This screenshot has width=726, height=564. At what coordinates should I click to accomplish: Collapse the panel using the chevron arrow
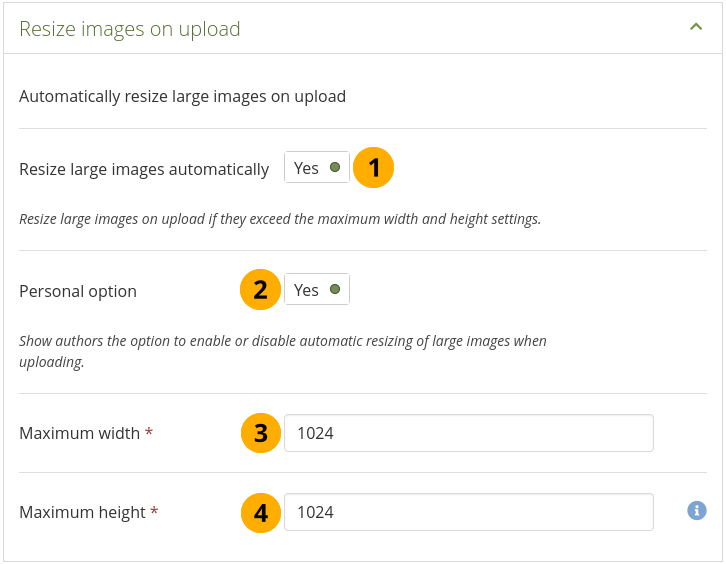[696, 28]
